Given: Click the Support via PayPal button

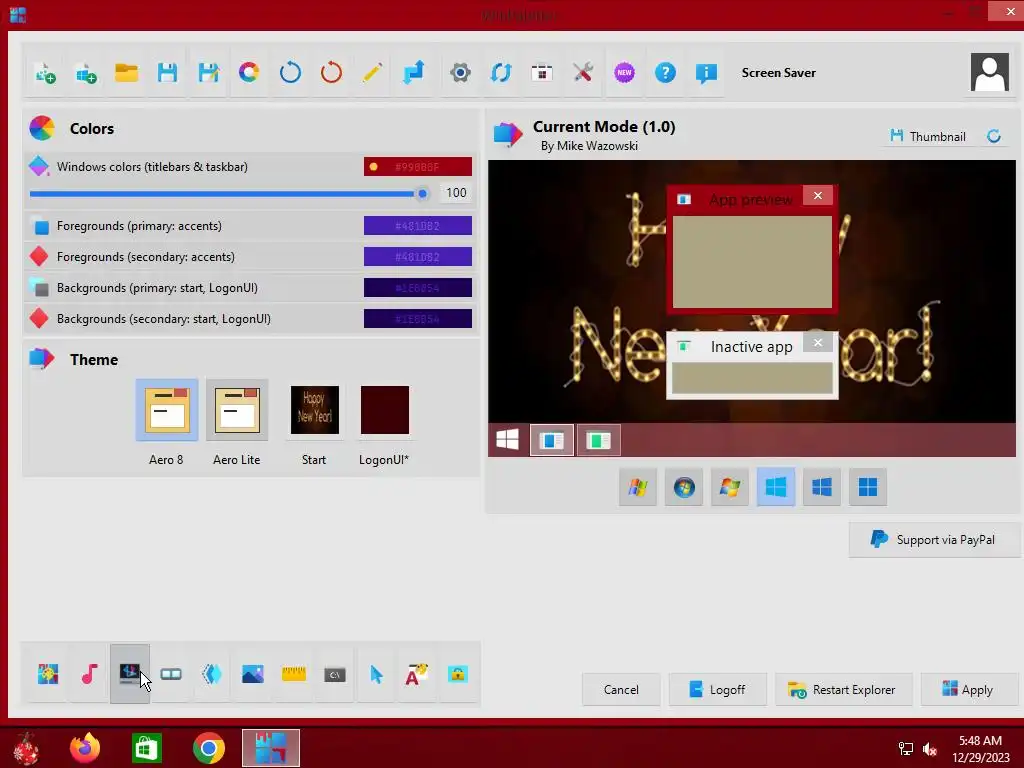Looking at the screenshot, I should 933,539.
